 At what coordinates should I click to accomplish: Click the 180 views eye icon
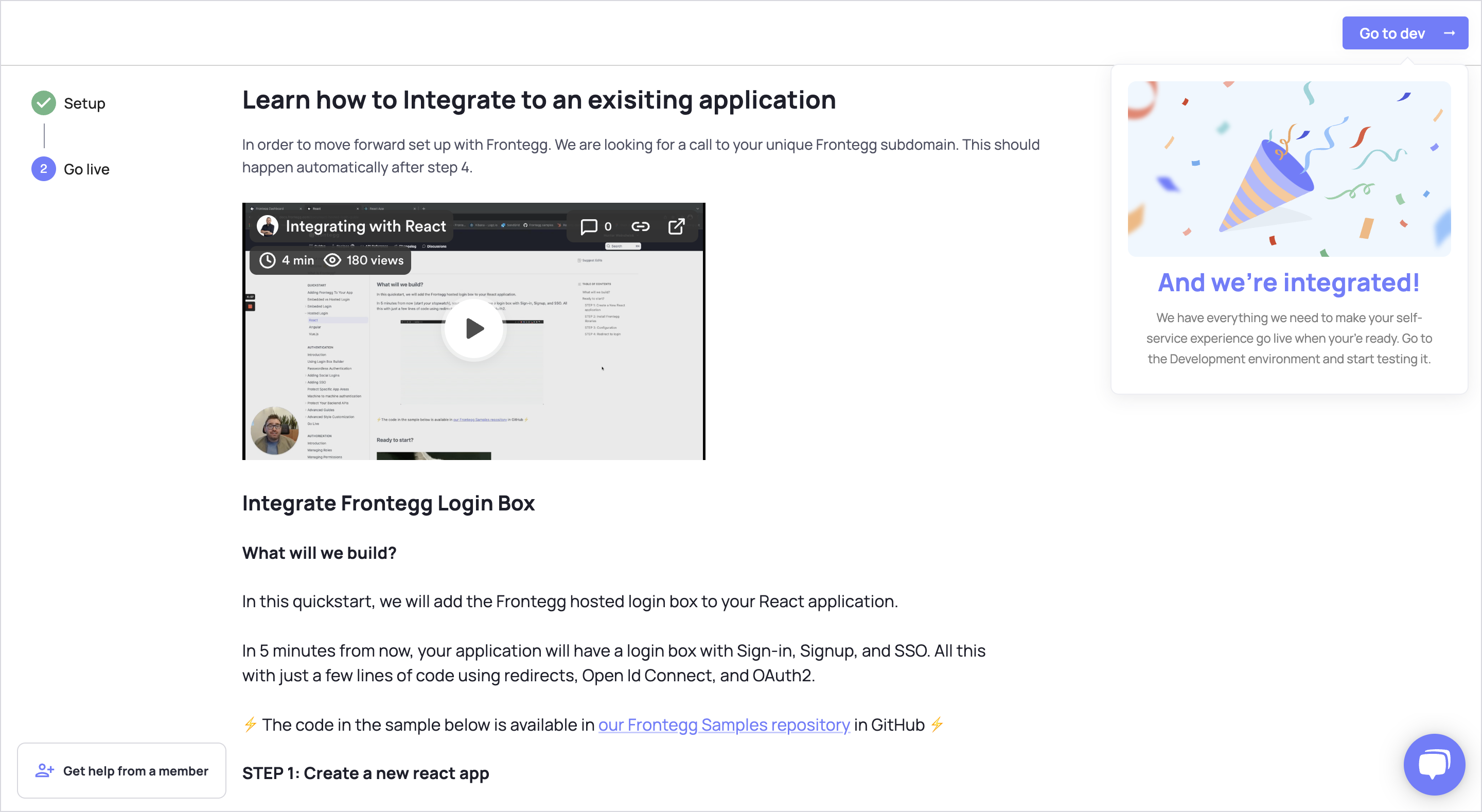(332, 260)
